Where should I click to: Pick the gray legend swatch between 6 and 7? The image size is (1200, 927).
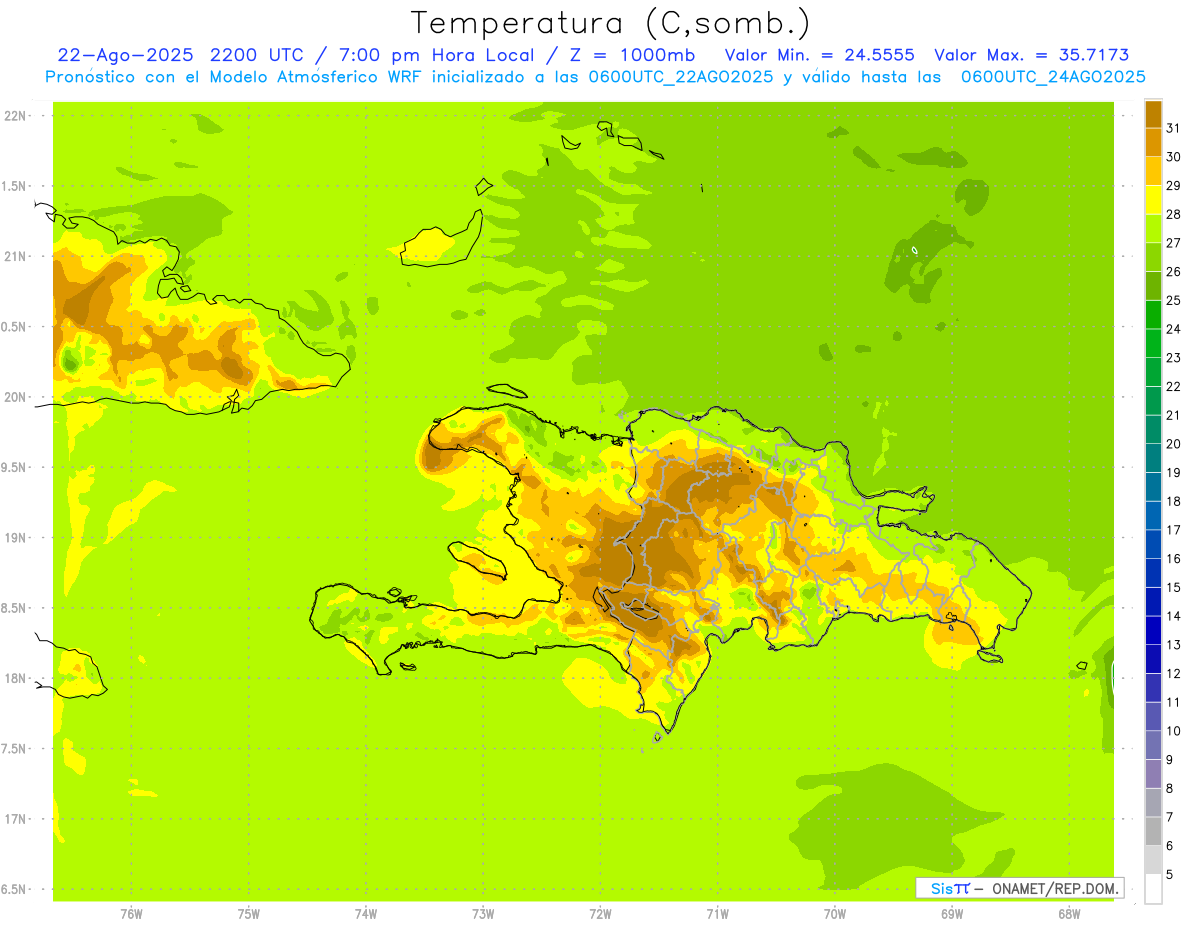(x=1153, y=830)
